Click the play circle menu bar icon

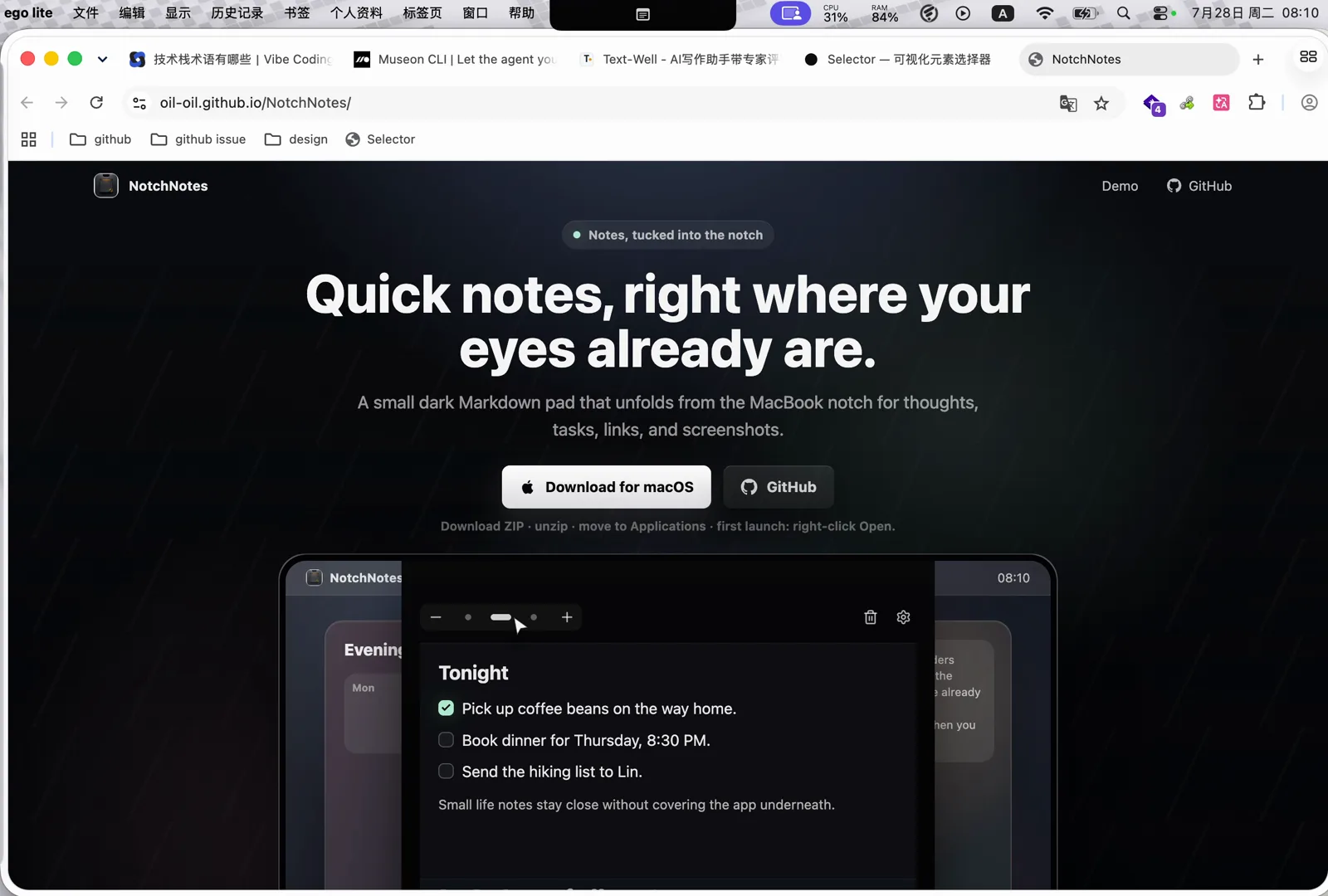(963, 13)
